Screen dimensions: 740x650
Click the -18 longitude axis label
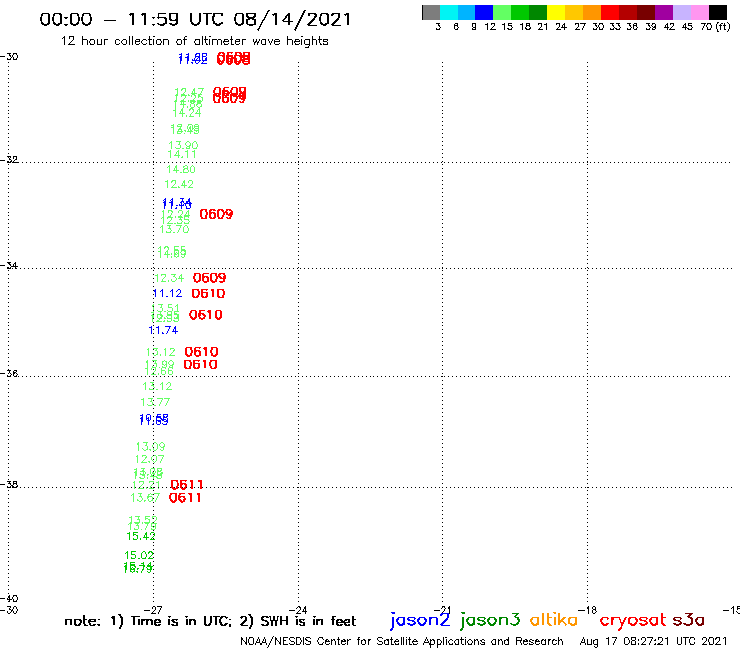(x=588, y=610)
